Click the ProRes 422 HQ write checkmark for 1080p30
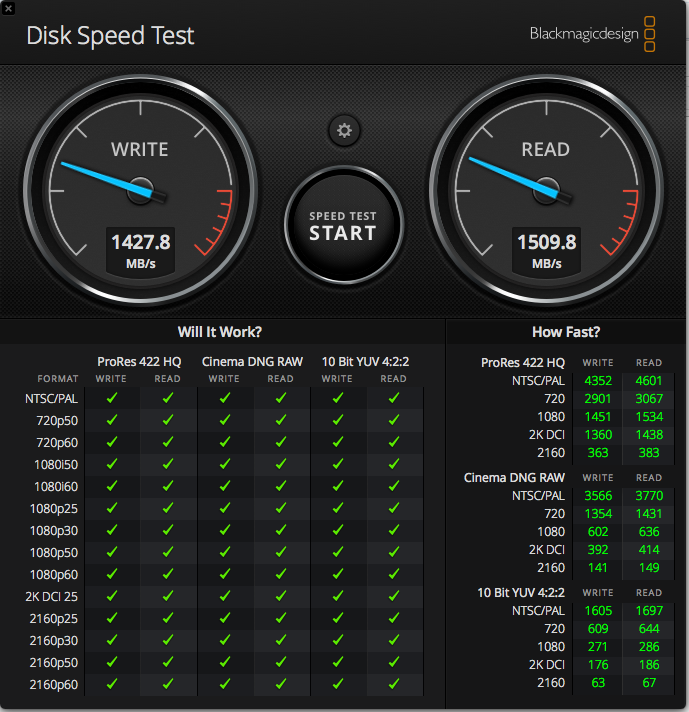 (x=112, y=530)
